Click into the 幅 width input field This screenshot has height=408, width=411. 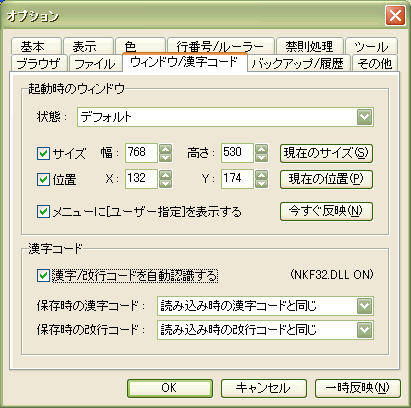coord(141,153)
